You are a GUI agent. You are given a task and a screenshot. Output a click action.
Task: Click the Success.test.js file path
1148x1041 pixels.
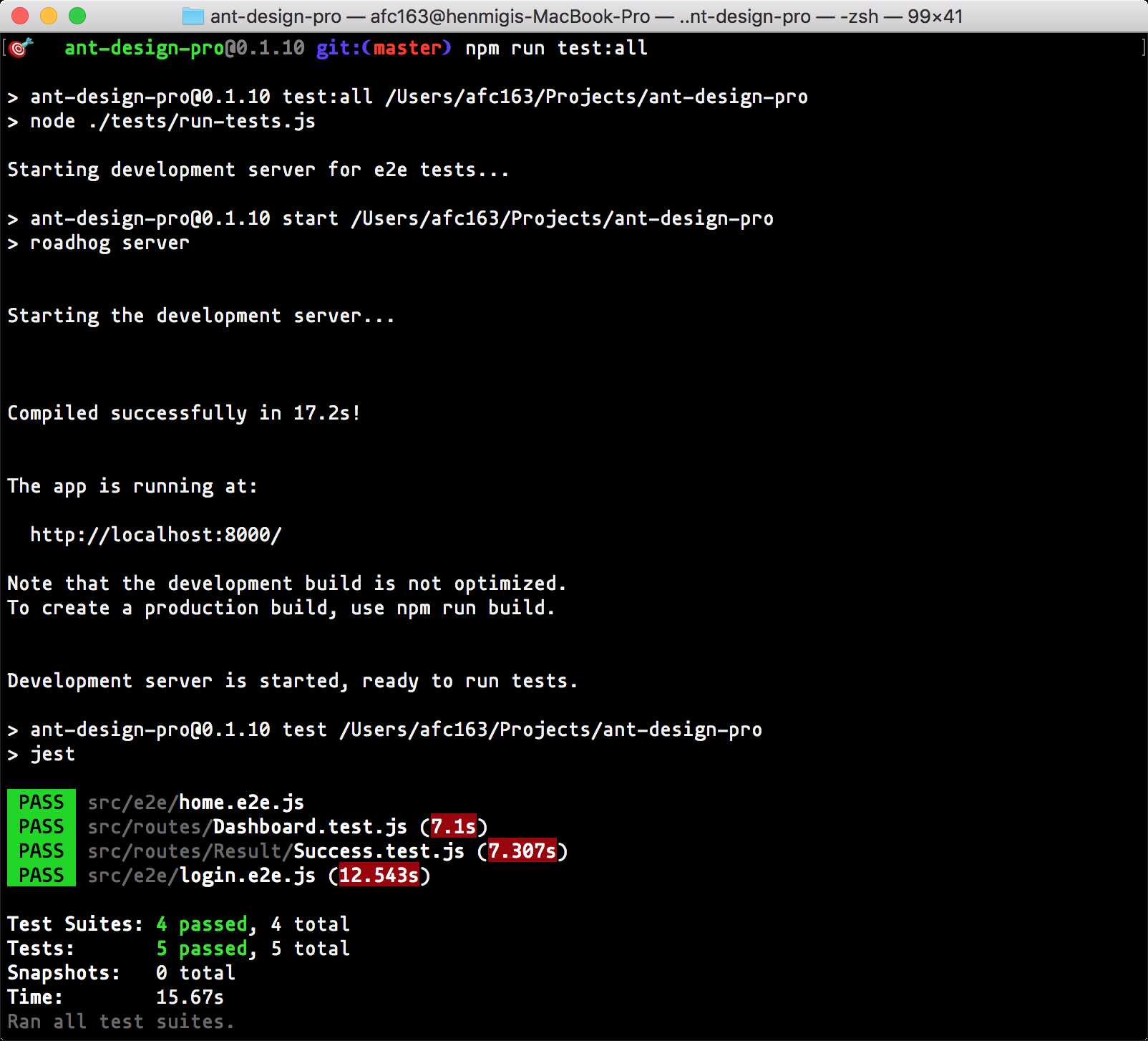click(276, 851)
